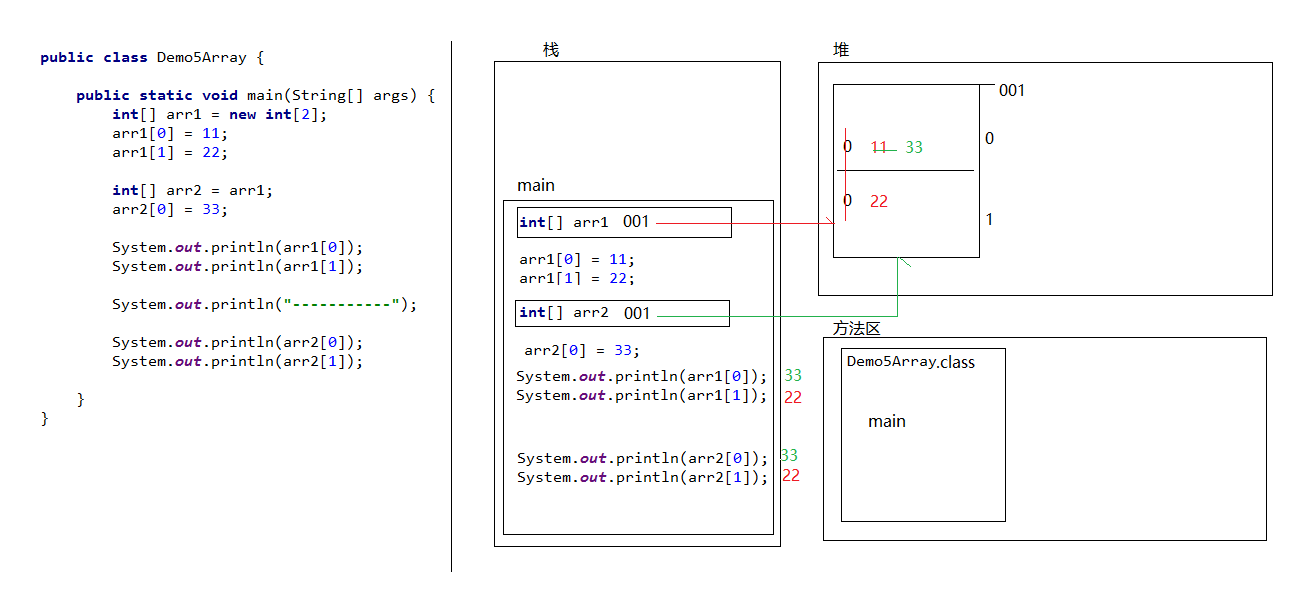Click the main label above the stack frame
The height and width of the screenshot is (598, 1311).
(x=535, y=186)
